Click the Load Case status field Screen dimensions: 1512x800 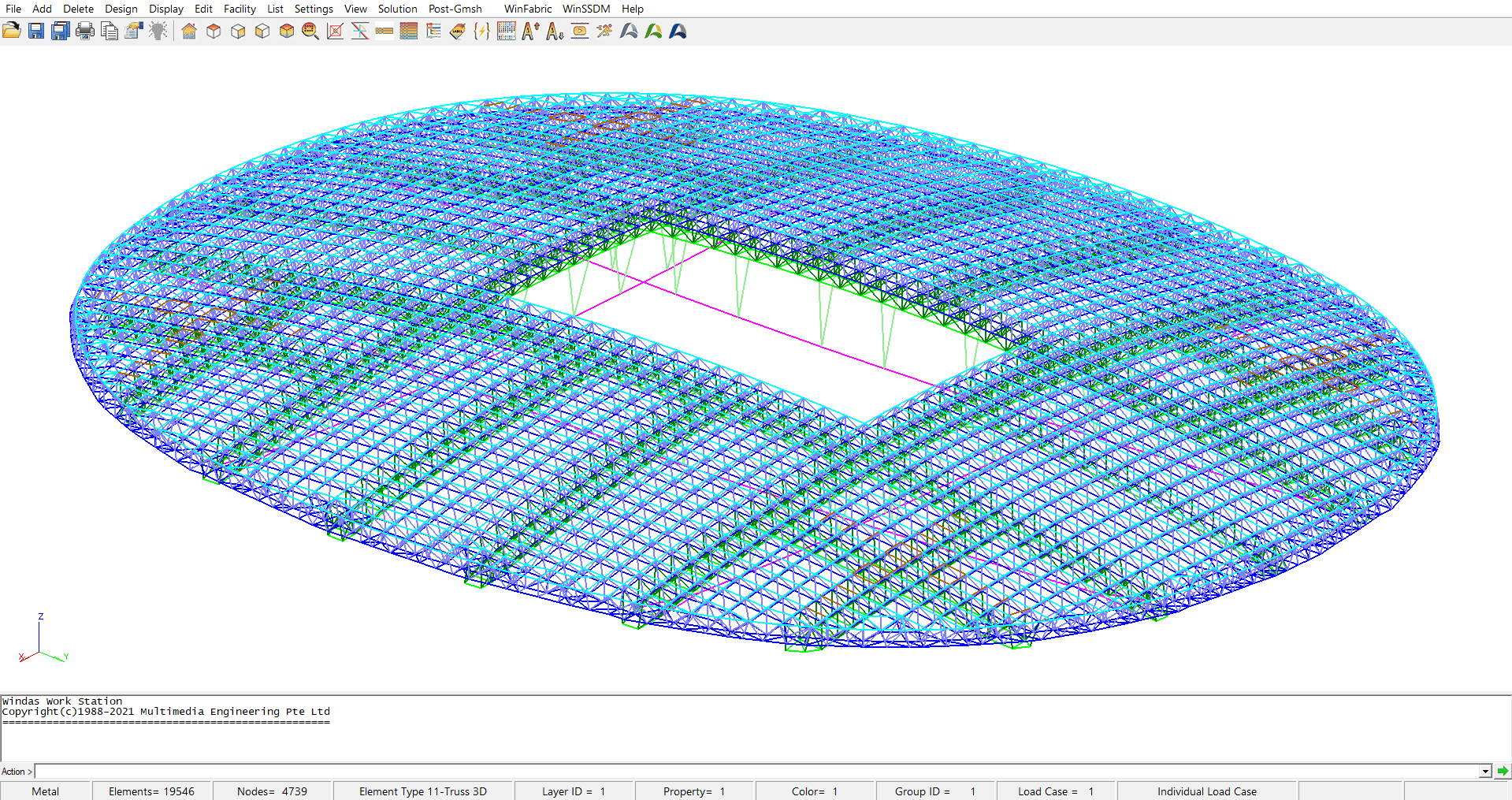(x=1055, y=791)
